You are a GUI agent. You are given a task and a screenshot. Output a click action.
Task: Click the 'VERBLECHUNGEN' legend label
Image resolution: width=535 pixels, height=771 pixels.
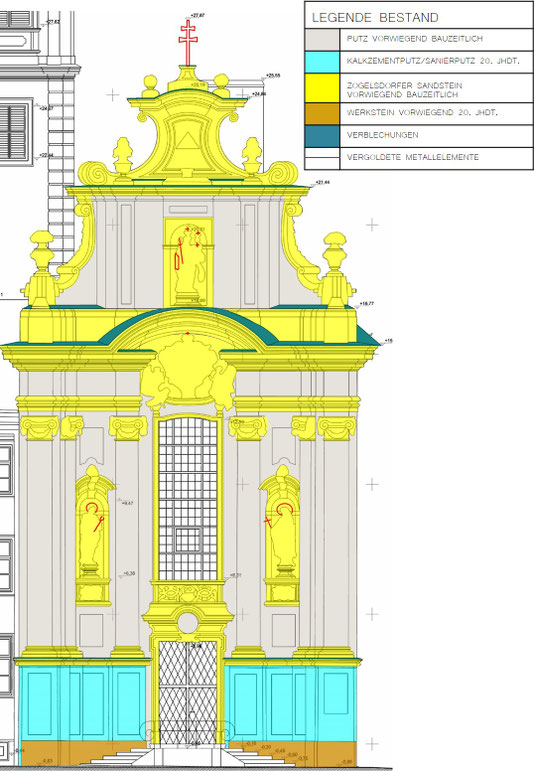(383, 135)
